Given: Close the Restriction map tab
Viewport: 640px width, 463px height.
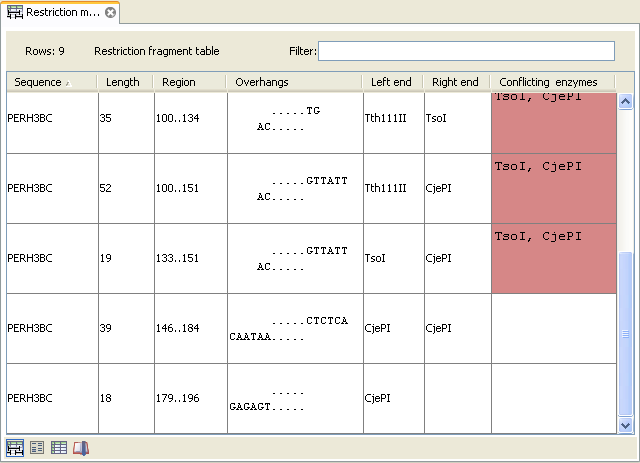Looking at the screenshot, I should click(110, 13).
